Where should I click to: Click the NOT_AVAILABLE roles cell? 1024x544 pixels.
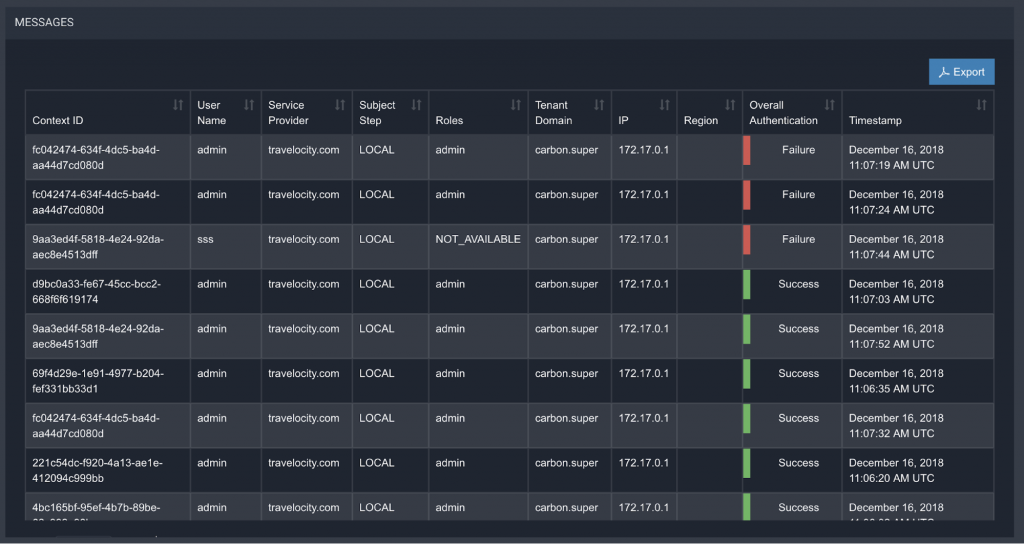tap(477, 240)
